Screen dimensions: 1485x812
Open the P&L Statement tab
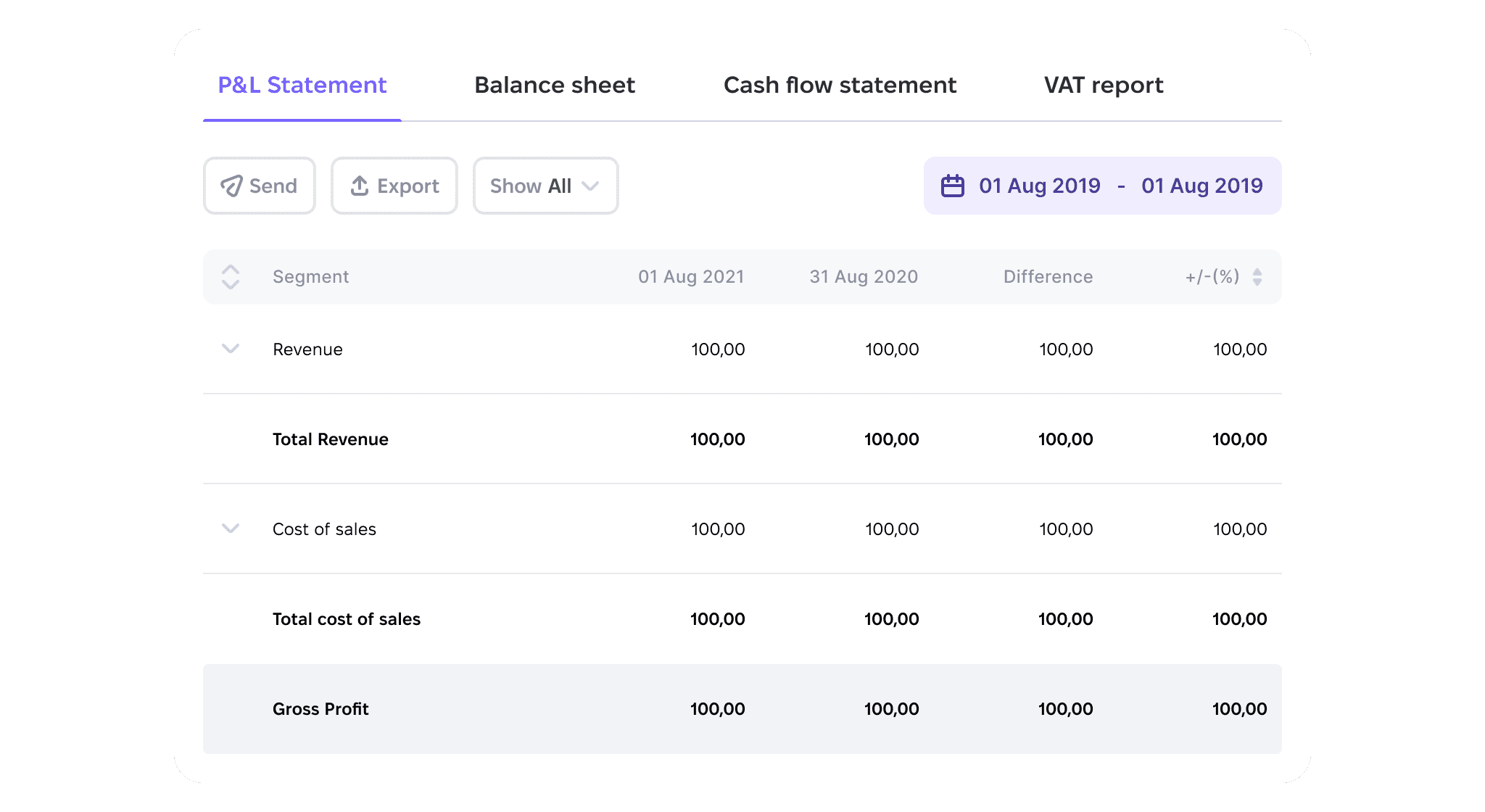coord(302,86)
